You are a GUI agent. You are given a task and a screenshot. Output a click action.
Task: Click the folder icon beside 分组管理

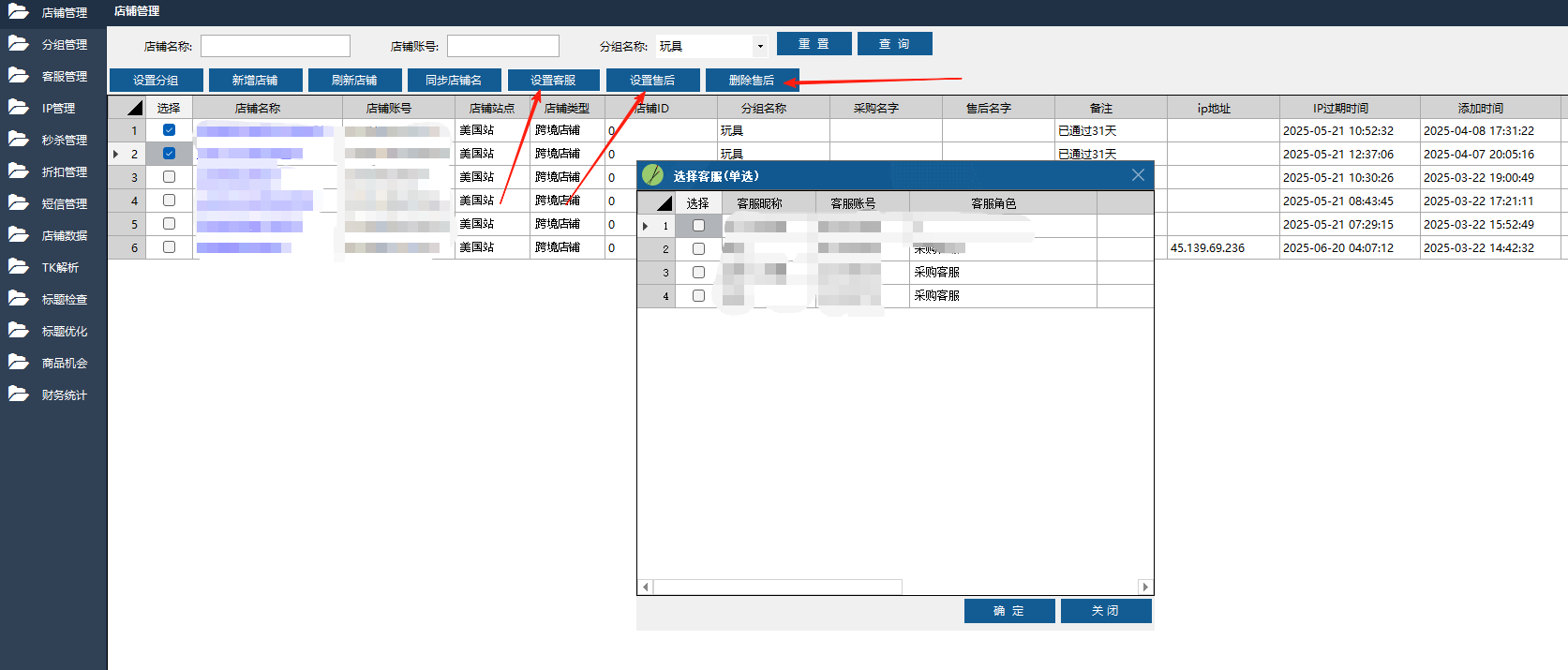tap(19, 43)
